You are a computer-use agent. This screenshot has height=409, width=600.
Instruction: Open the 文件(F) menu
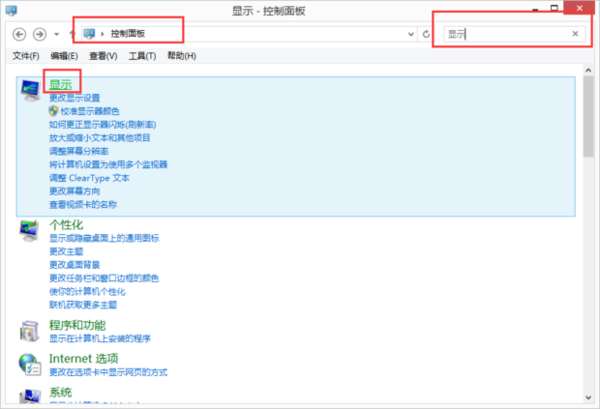coord(26,56)
